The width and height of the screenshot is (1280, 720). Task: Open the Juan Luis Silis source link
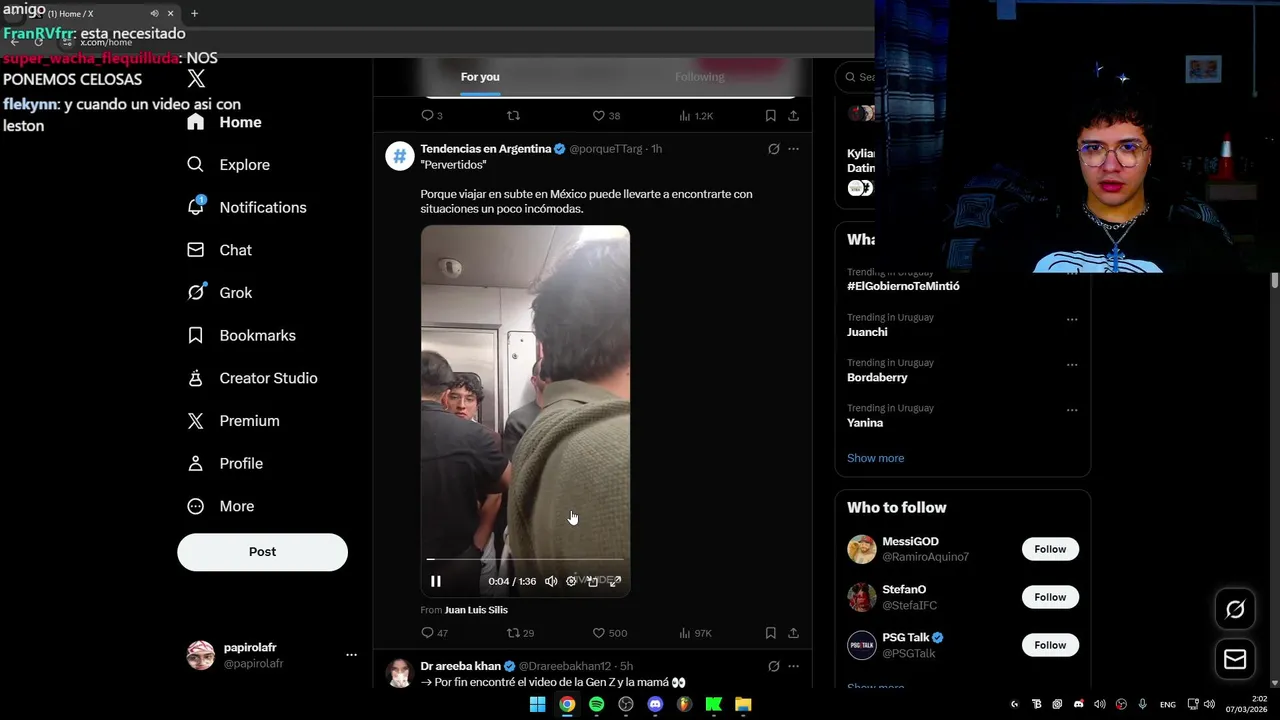[476, 610]
